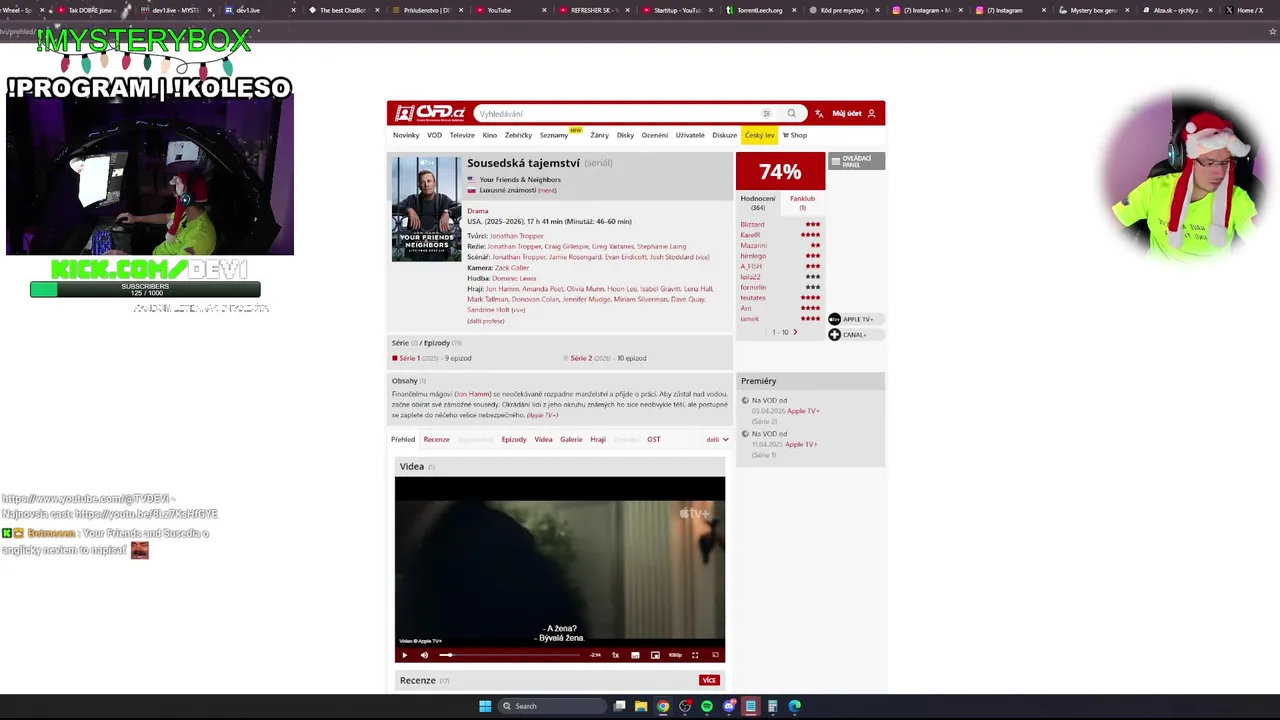Open the Český lev highlighted link

point(759,135)
